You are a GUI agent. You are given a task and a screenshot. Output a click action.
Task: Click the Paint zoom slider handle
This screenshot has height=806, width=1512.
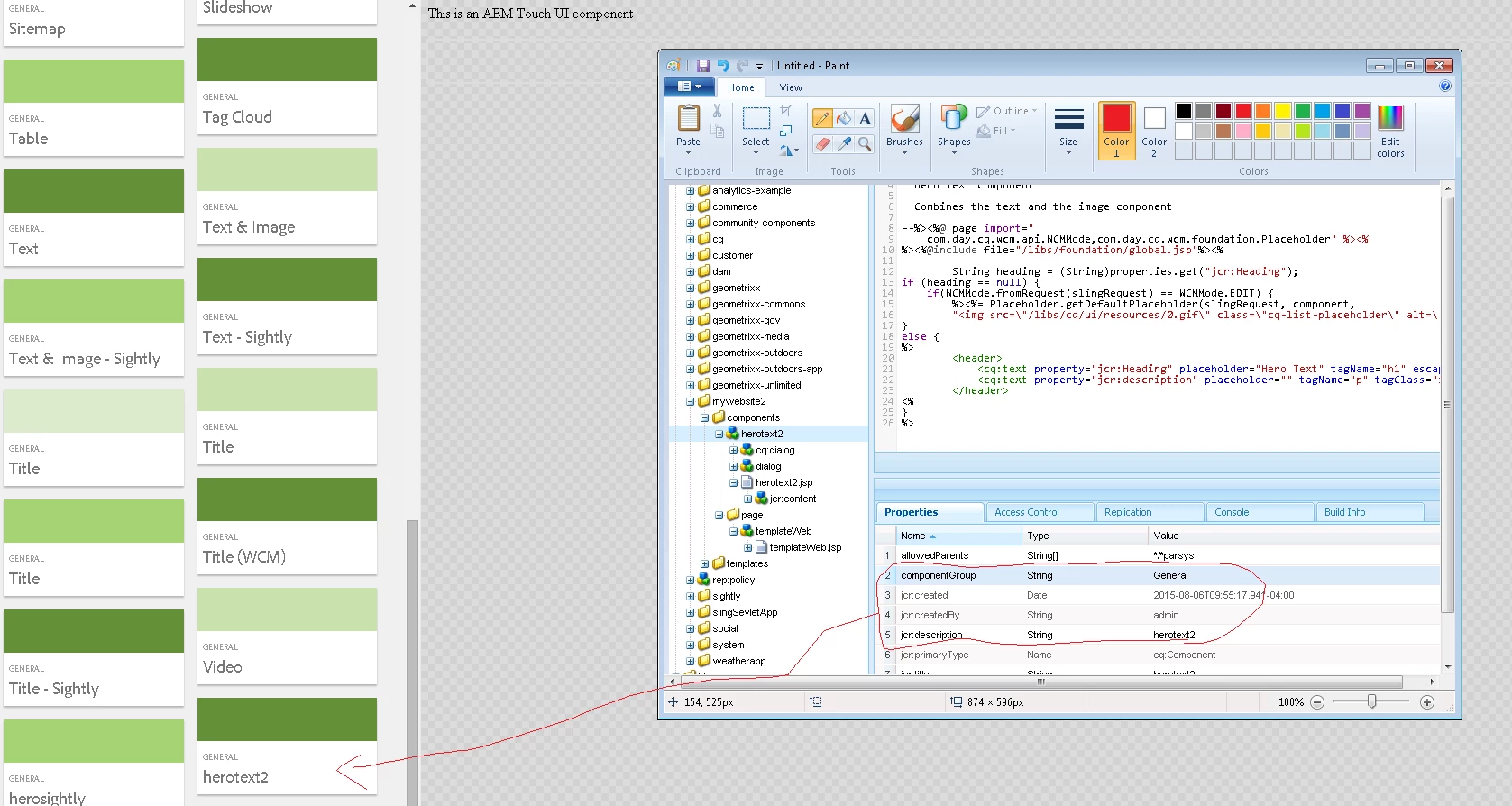(1371, 701)
